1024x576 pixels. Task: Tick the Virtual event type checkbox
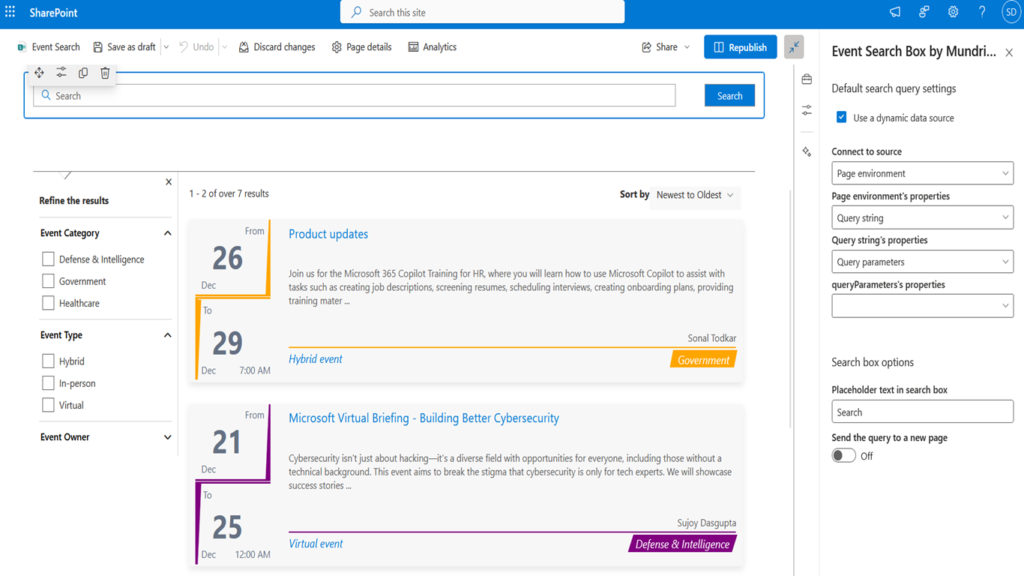48,405
